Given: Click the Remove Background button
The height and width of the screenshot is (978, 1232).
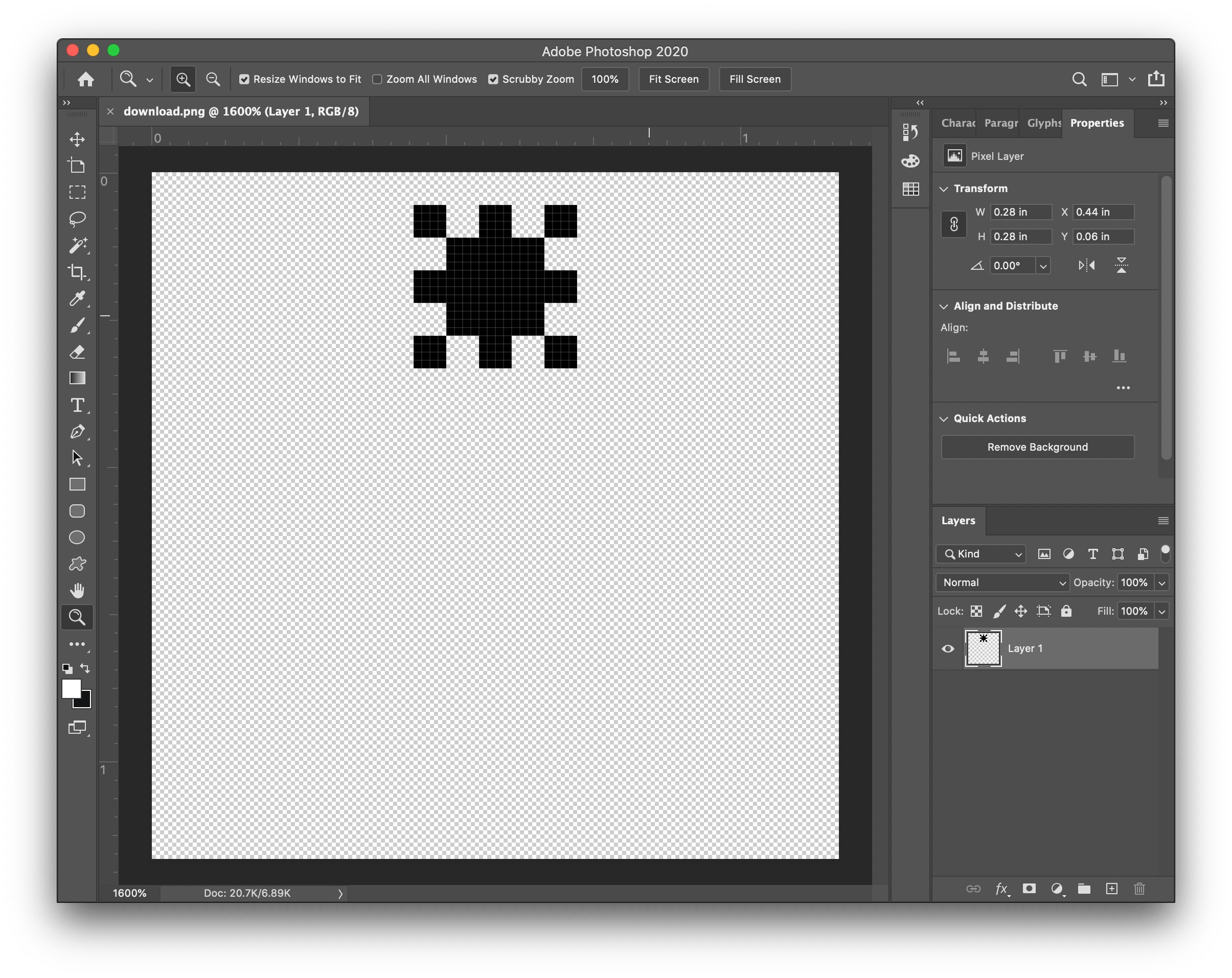Looking at the screenshot, I should 1037,447.
